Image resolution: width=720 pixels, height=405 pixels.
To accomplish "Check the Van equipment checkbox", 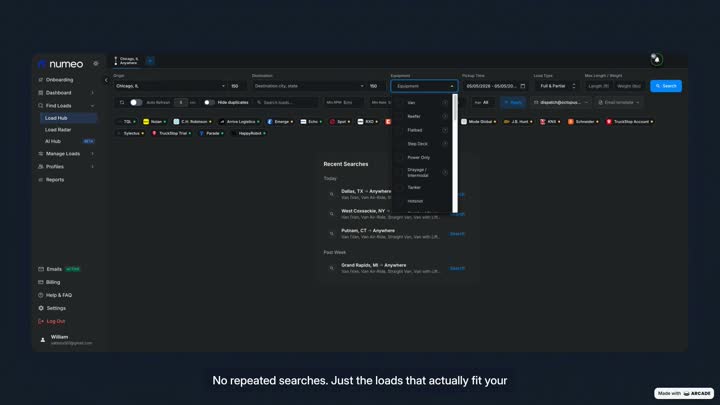I will pos(400,103).
